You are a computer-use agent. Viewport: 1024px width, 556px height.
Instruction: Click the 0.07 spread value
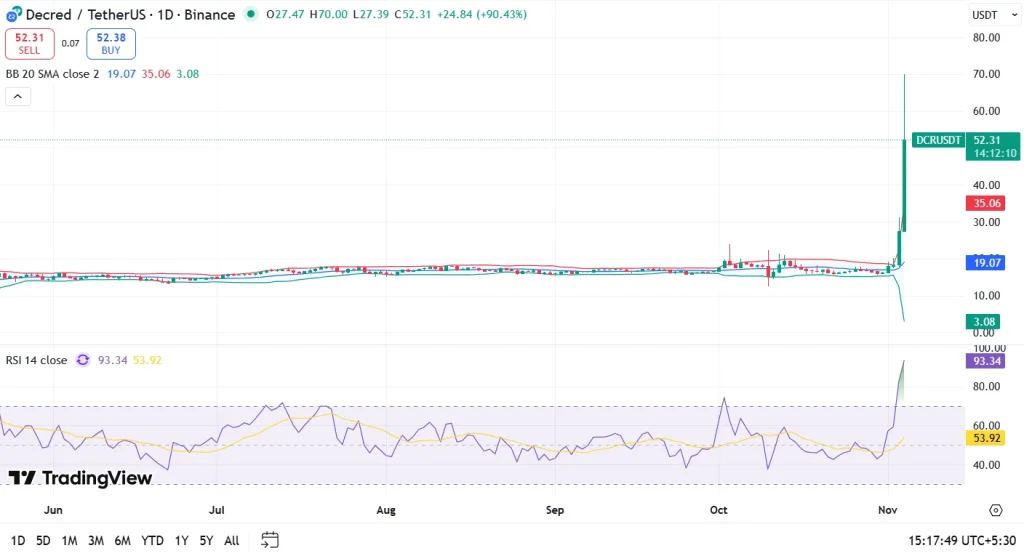click(x=71, y=44)
